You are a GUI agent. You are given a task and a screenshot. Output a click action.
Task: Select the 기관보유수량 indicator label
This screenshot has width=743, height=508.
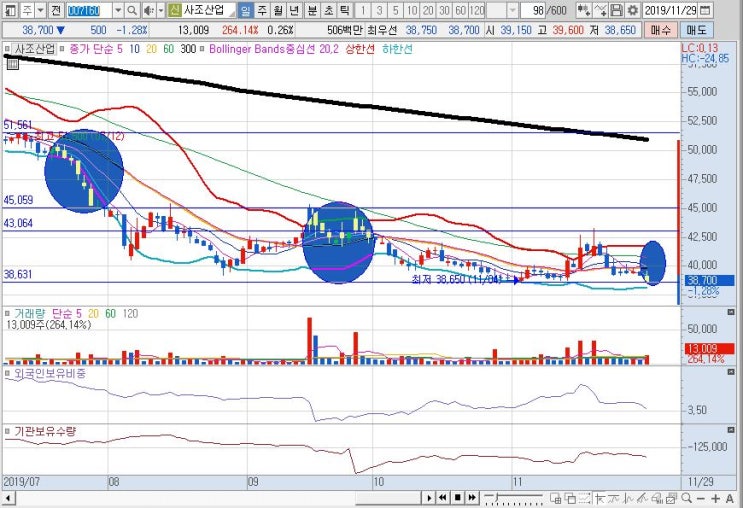click(x=45, y=431)
